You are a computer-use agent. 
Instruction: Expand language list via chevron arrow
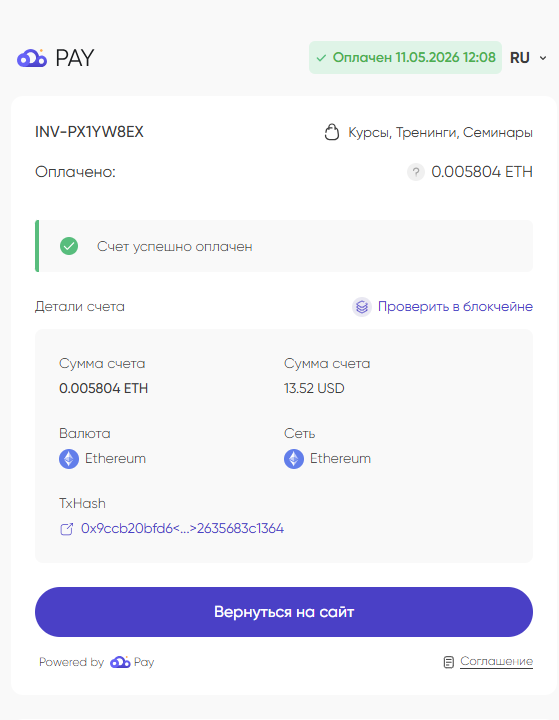pos(543,58)
